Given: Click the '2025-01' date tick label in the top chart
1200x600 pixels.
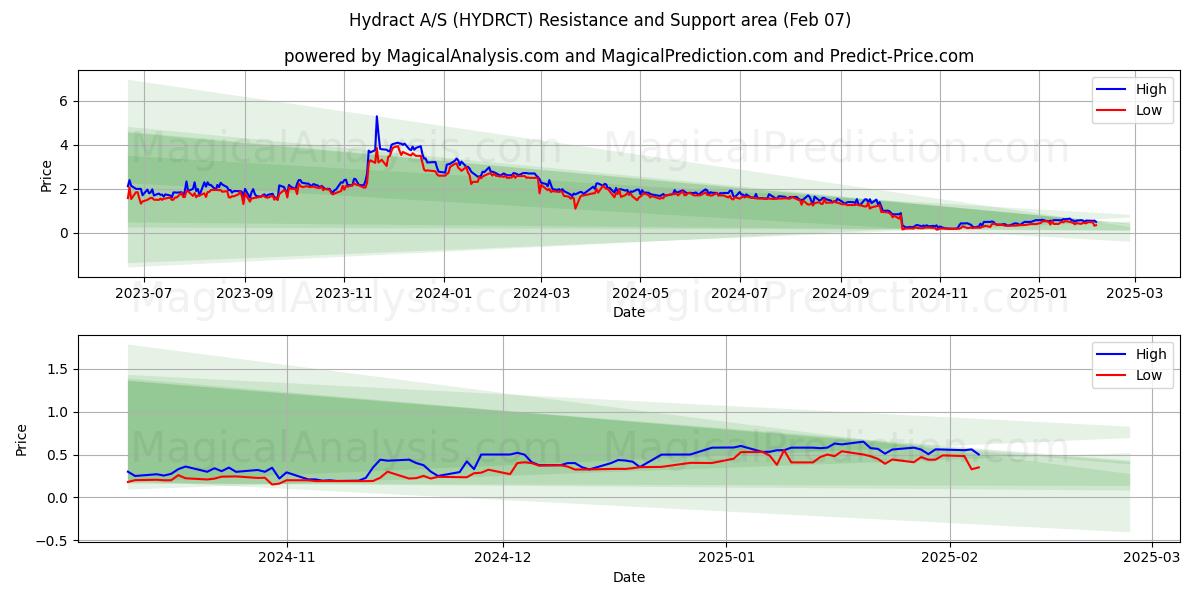Looking at the screenshot, I should pos(1038,295).
